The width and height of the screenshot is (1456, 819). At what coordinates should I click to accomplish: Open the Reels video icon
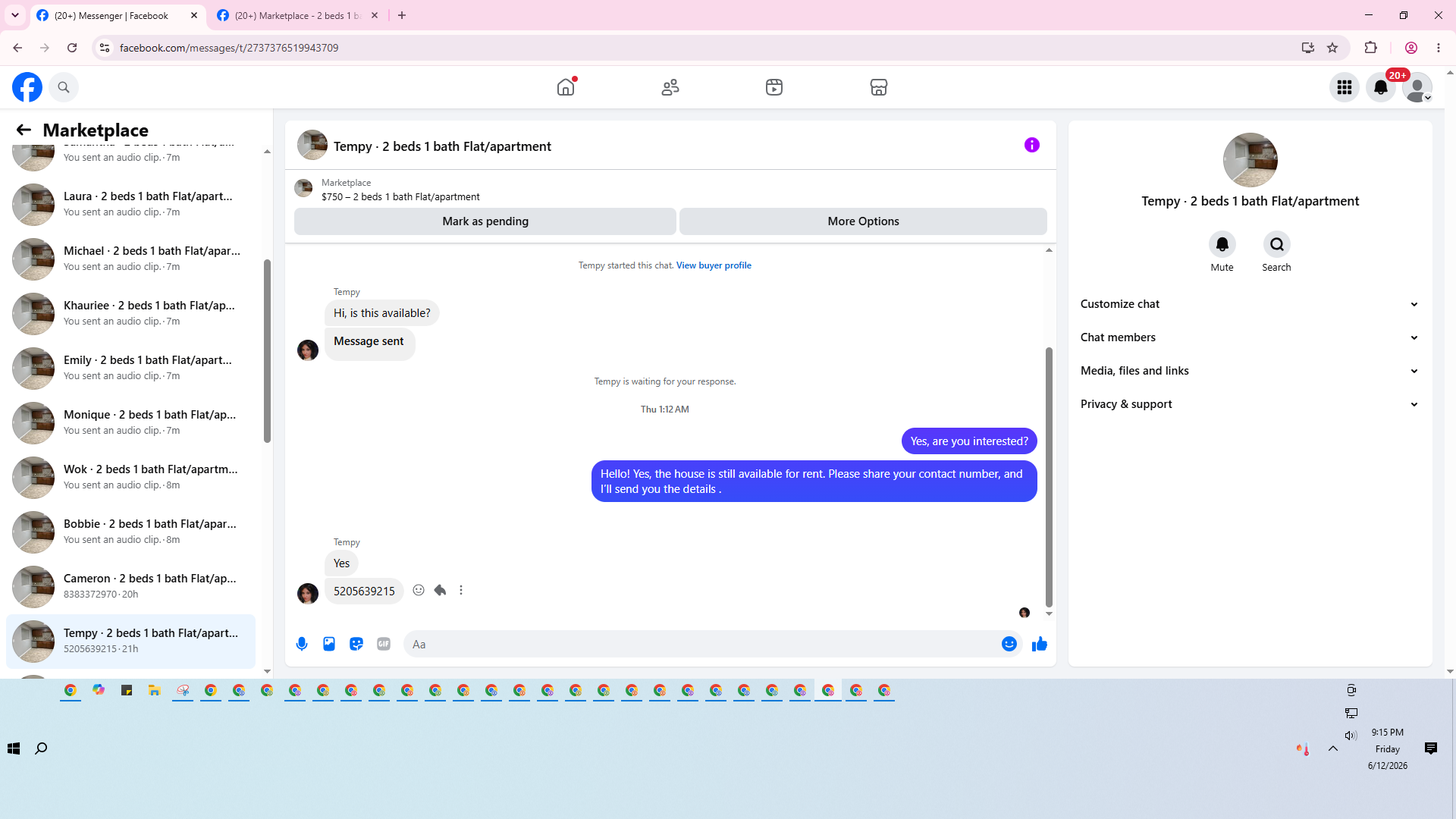[x=774, y=87]
